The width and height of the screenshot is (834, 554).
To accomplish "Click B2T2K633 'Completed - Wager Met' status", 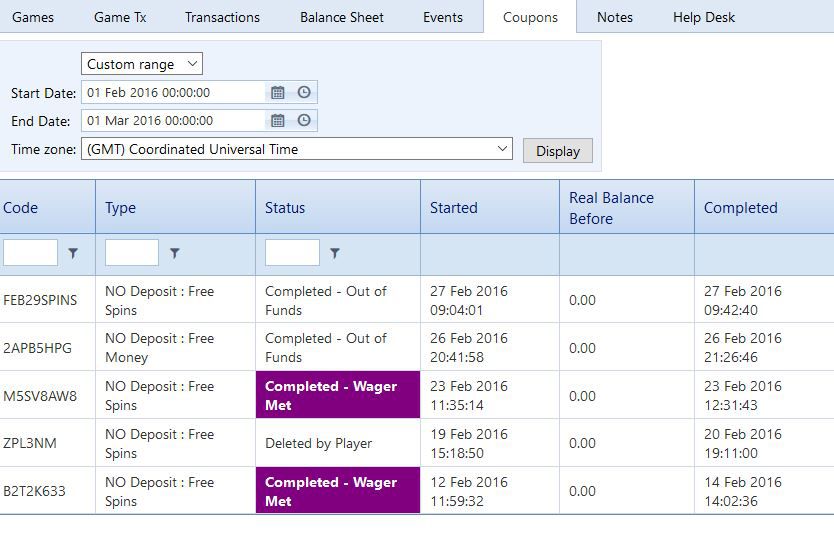I will pyautogui.click(x=338, y=491).
